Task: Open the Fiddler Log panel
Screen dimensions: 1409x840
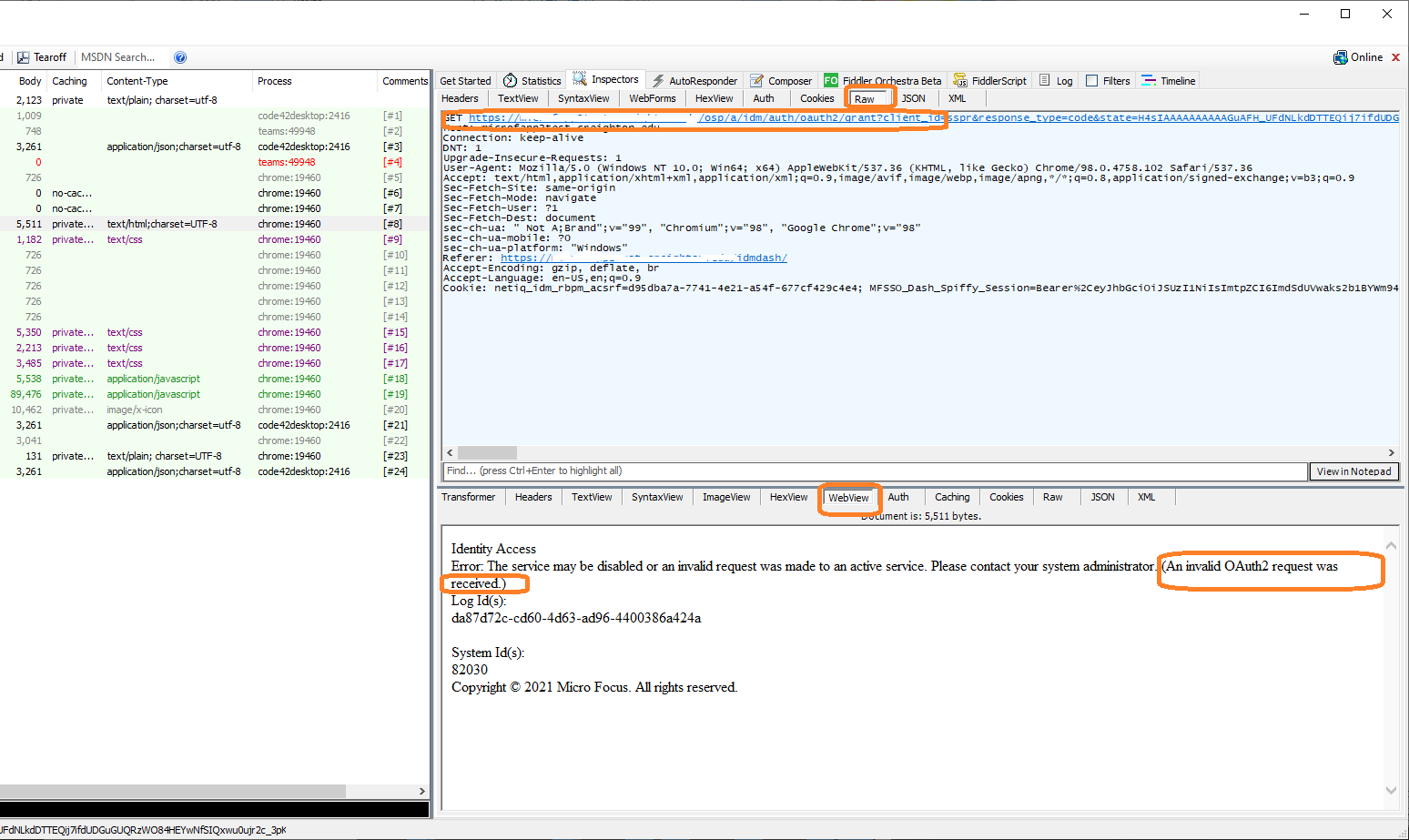Action: coord(1055,80)
